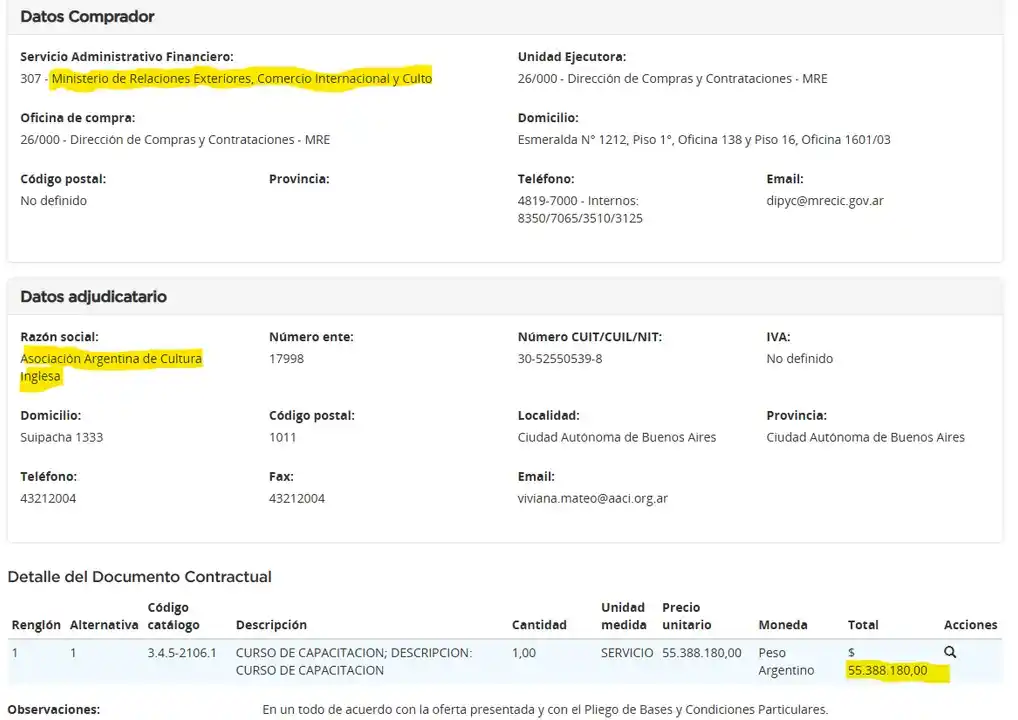
Task: Click the Renglón column header
Action: pyautogui.click(x=36, y=625)
